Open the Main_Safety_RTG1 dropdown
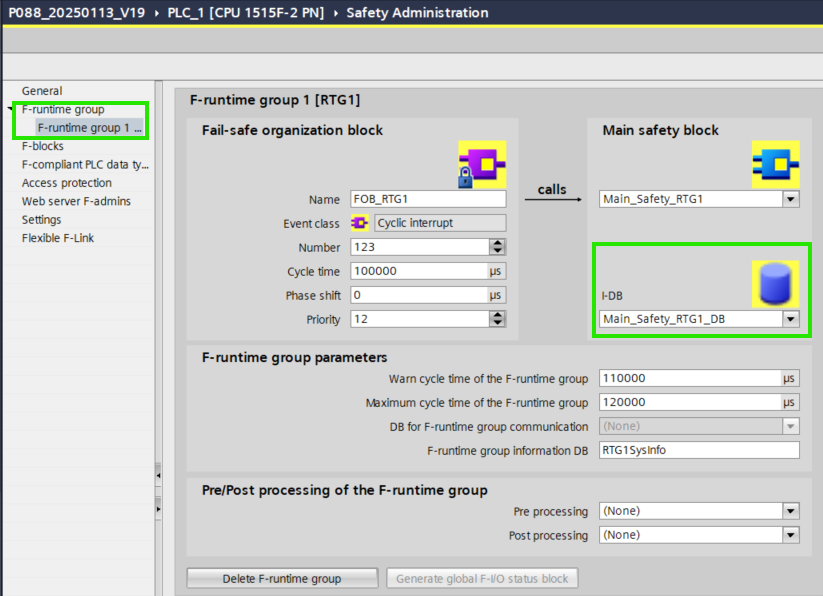The width and height of the screenshot is (823, 596). tap(790, 199)
